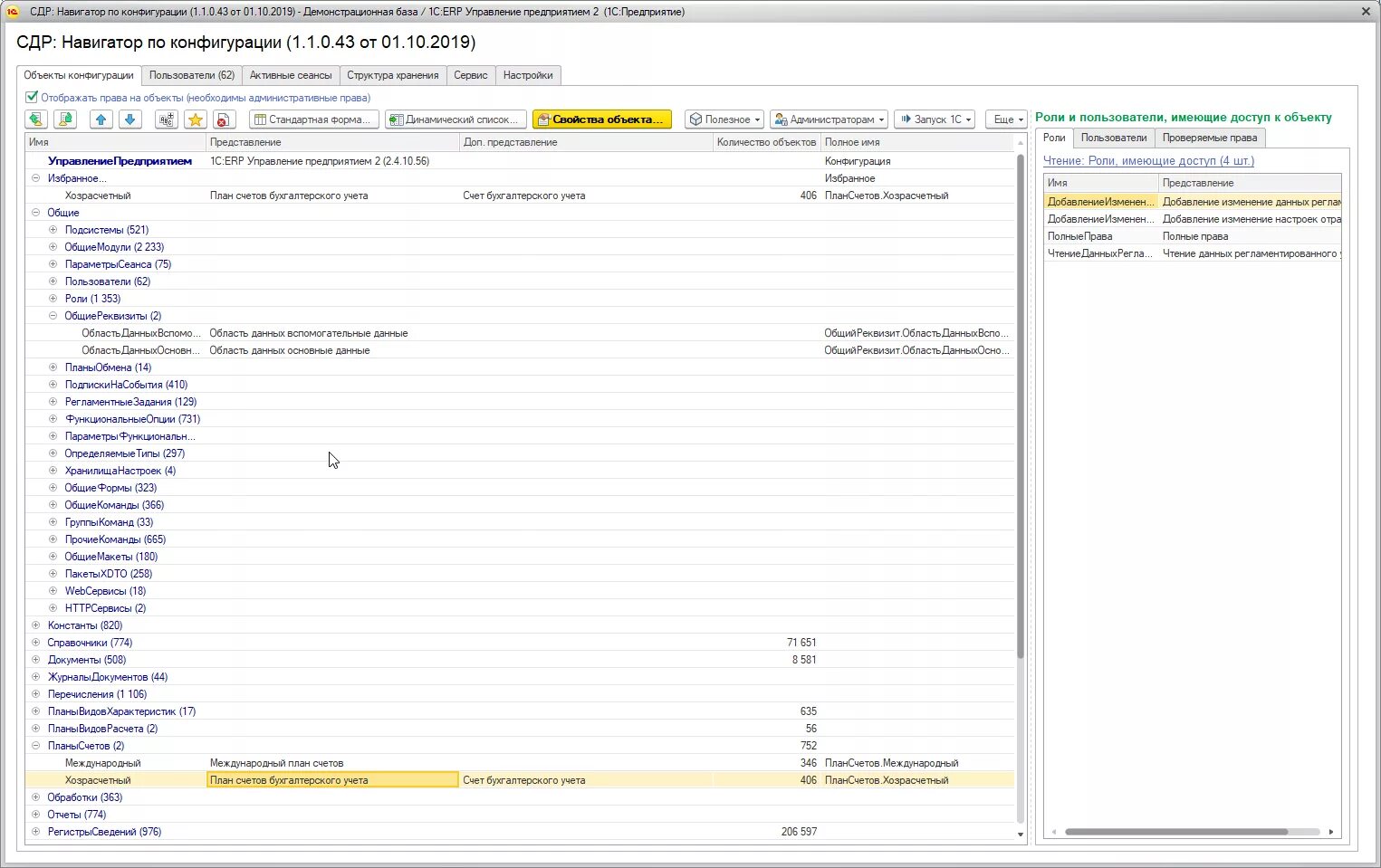
Task: Select the 'ПакетыXDTO (258)' row
Action: [x=520, y=574]
